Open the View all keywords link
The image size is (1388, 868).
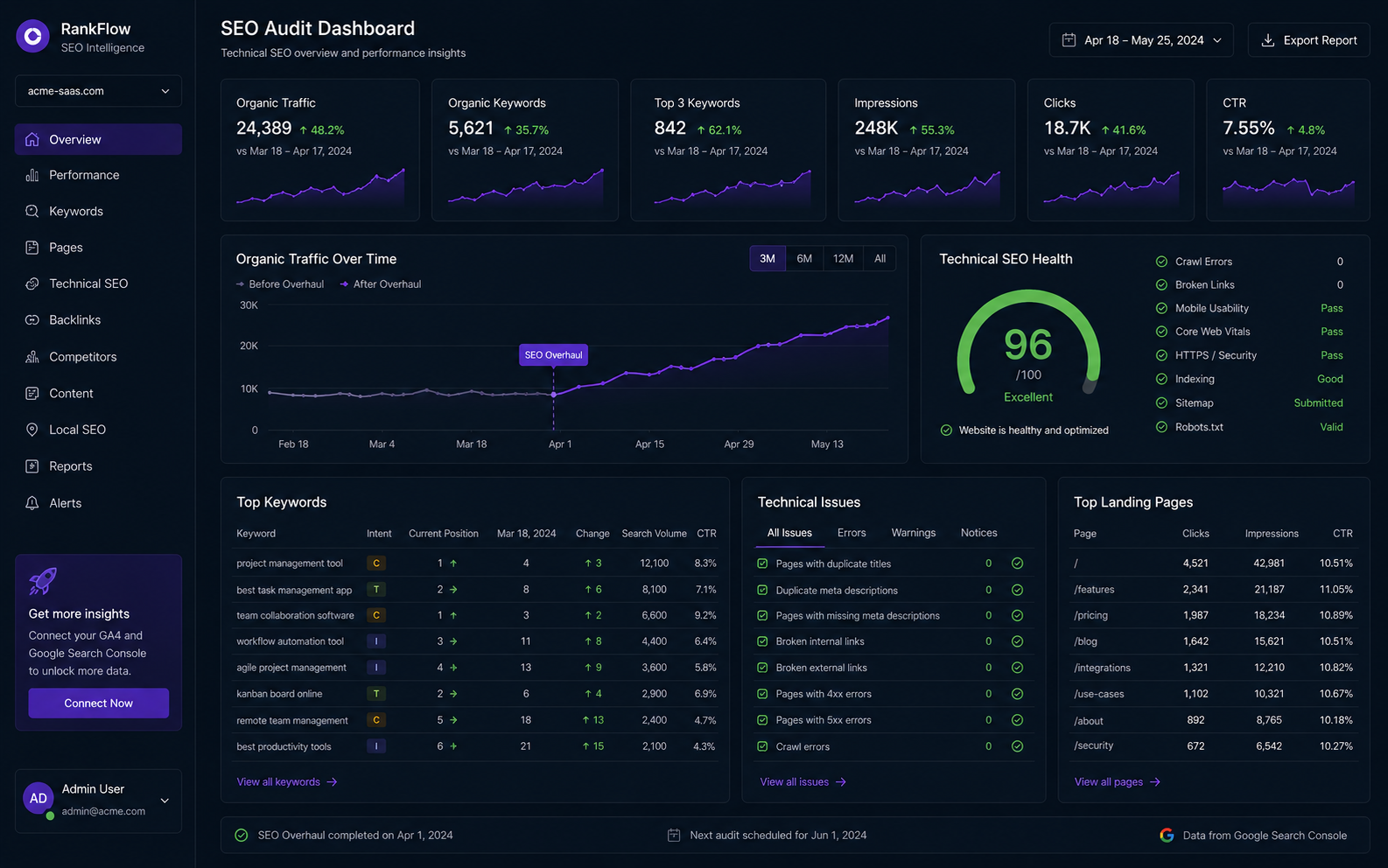coord(287,782)
